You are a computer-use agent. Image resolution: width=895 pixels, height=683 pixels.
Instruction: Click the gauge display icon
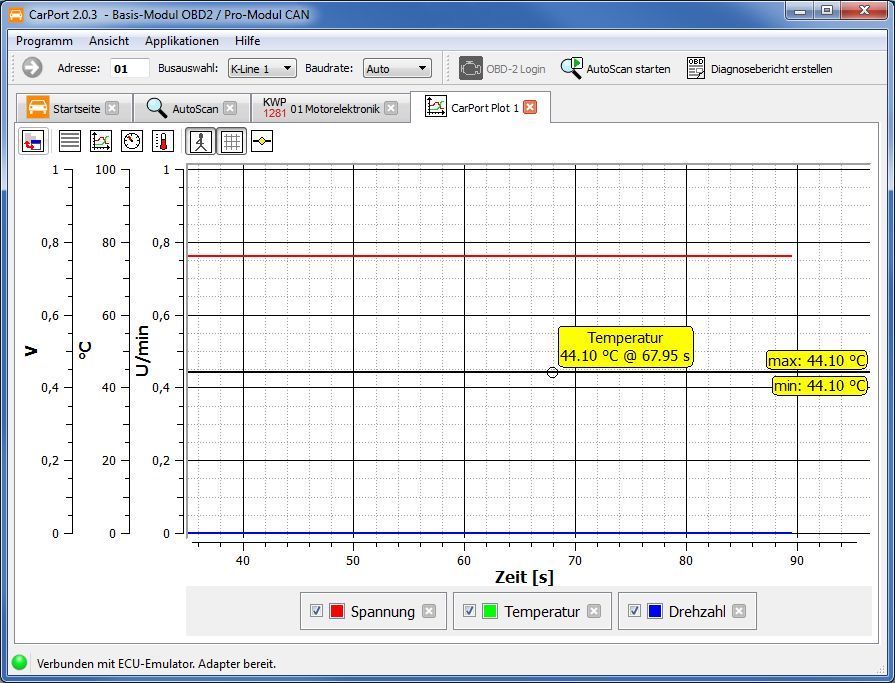click(132, 141)
